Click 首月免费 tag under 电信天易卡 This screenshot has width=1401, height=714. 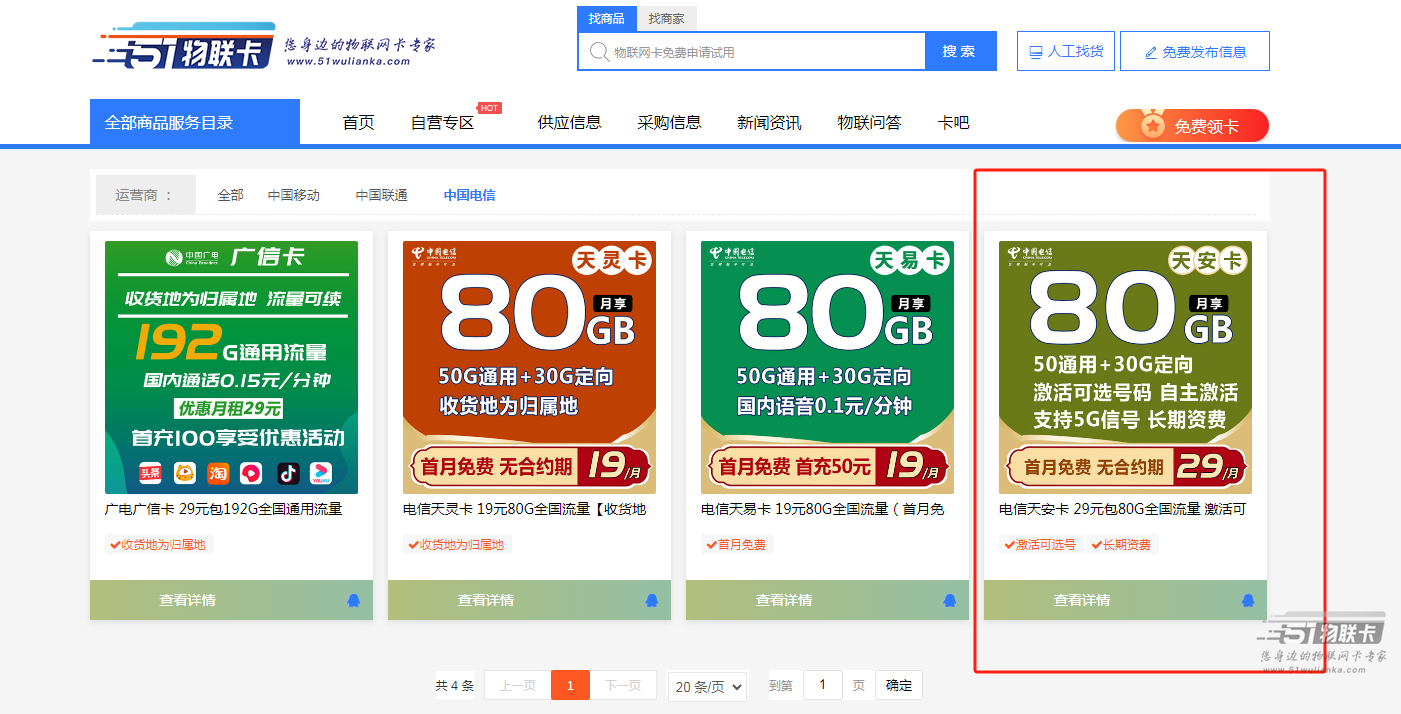[737, 545]
